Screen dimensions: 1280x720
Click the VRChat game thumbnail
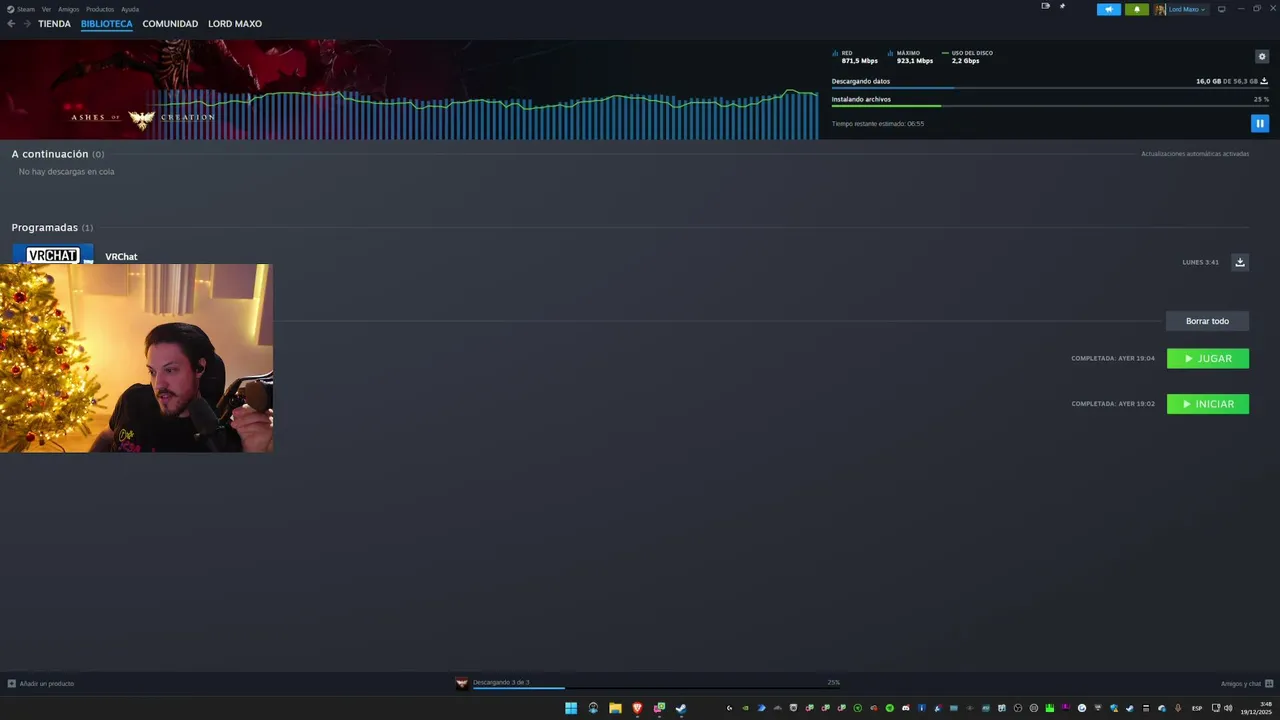(53, 254)
